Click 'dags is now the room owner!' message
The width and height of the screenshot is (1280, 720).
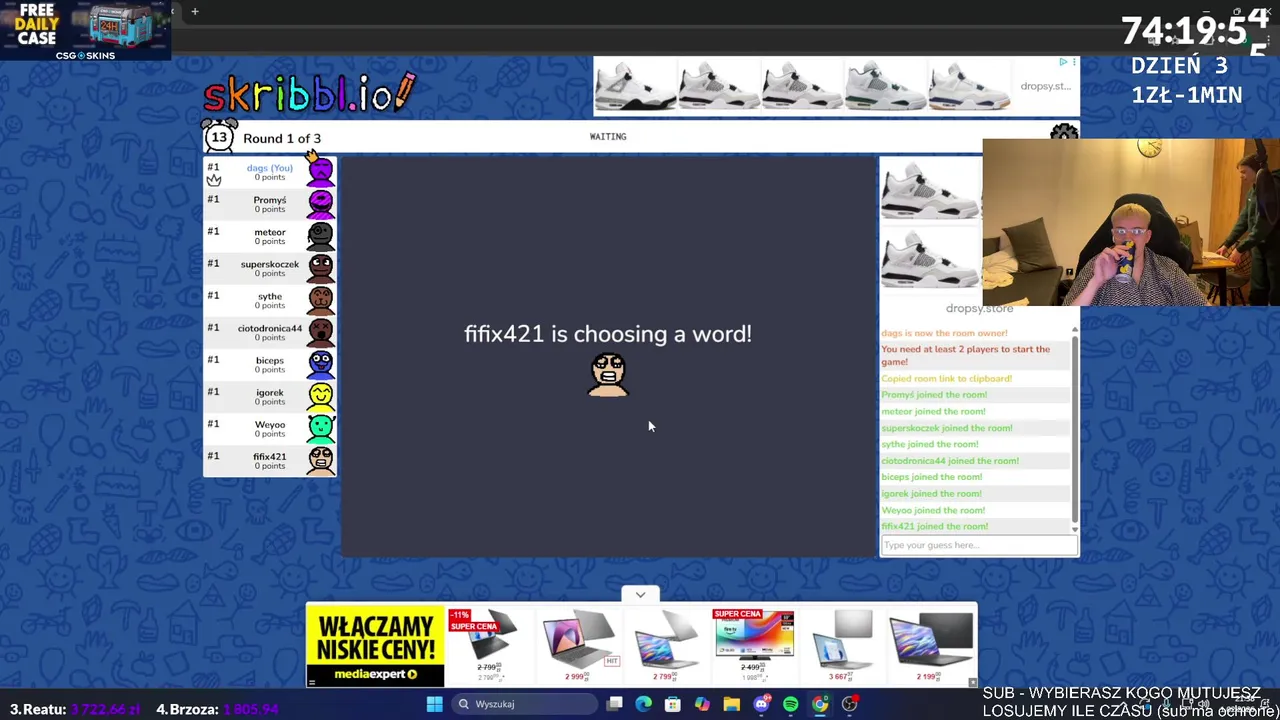click(x=944, y=333)
